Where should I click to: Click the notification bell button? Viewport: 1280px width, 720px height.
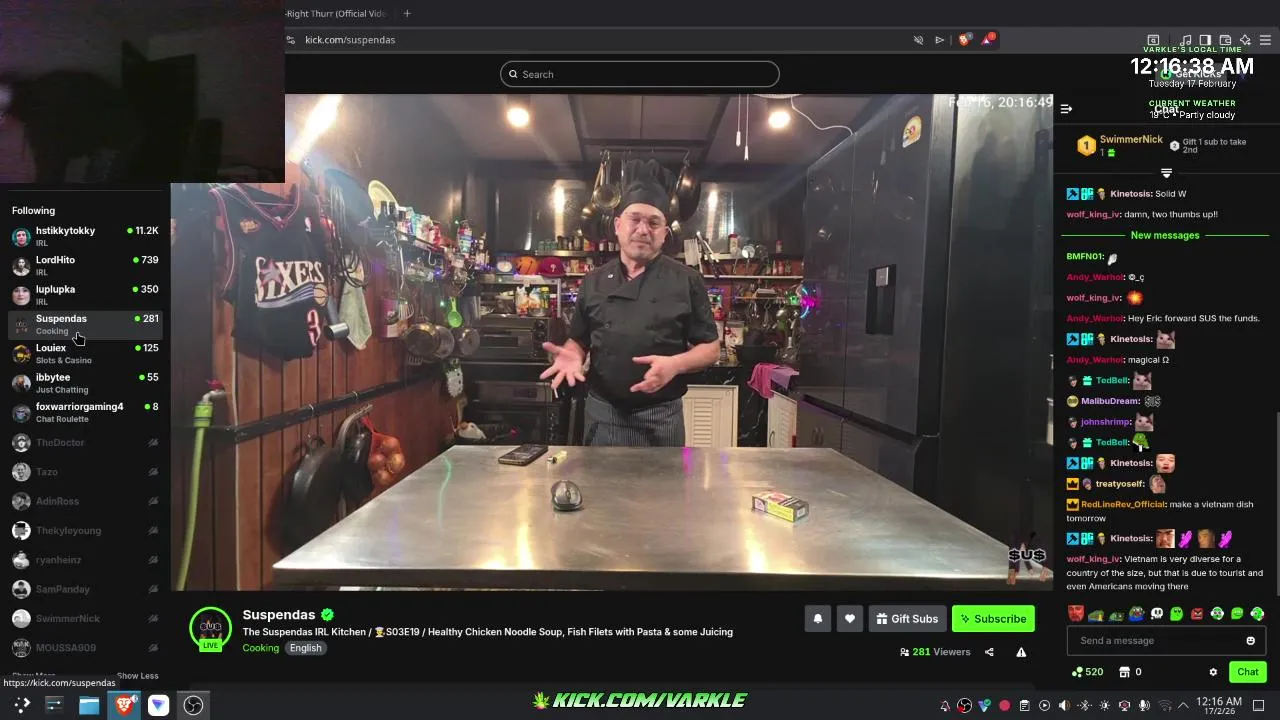(x=817, y=619)
